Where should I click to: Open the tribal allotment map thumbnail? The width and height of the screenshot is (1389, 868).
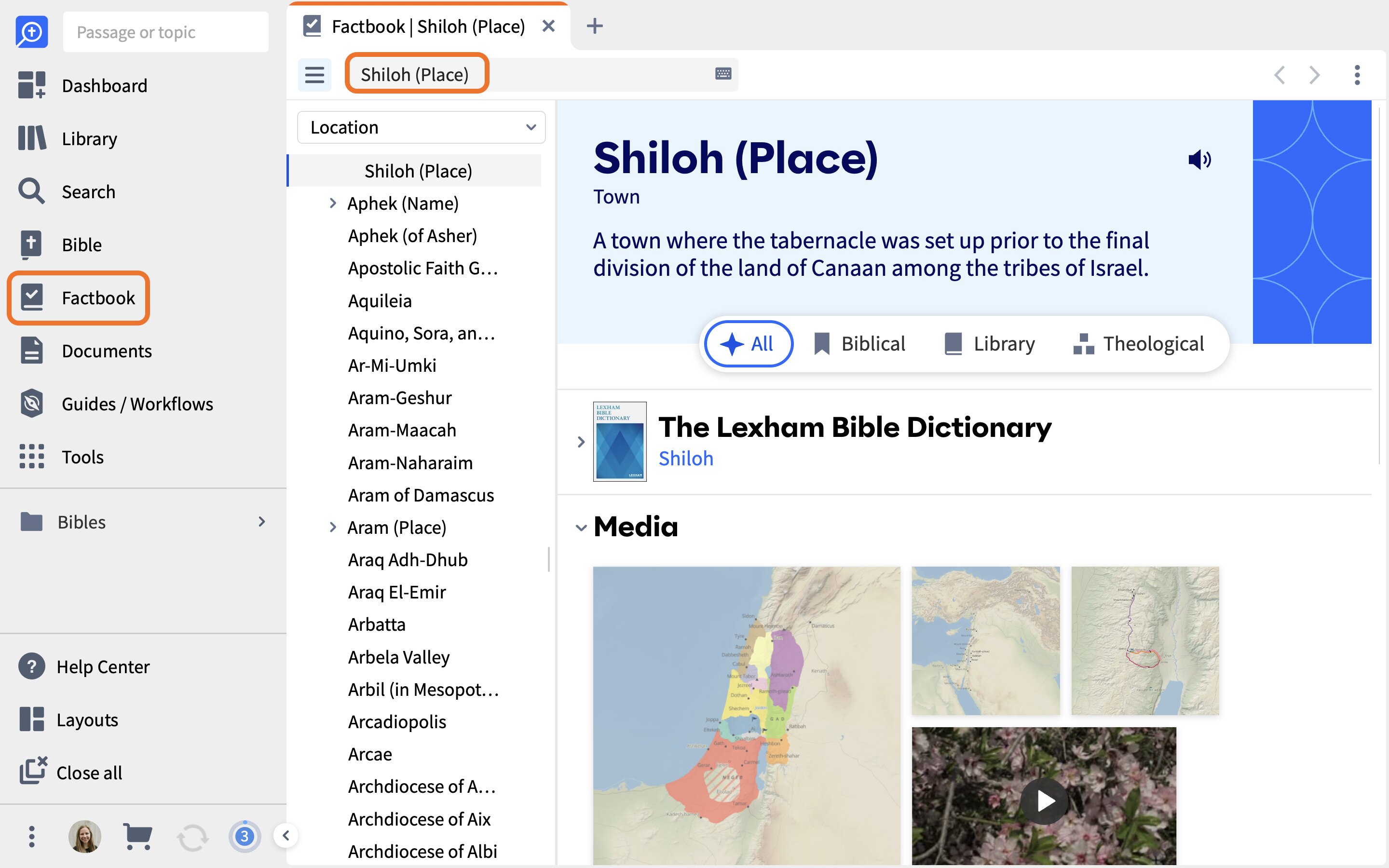[x=746, y=715]
